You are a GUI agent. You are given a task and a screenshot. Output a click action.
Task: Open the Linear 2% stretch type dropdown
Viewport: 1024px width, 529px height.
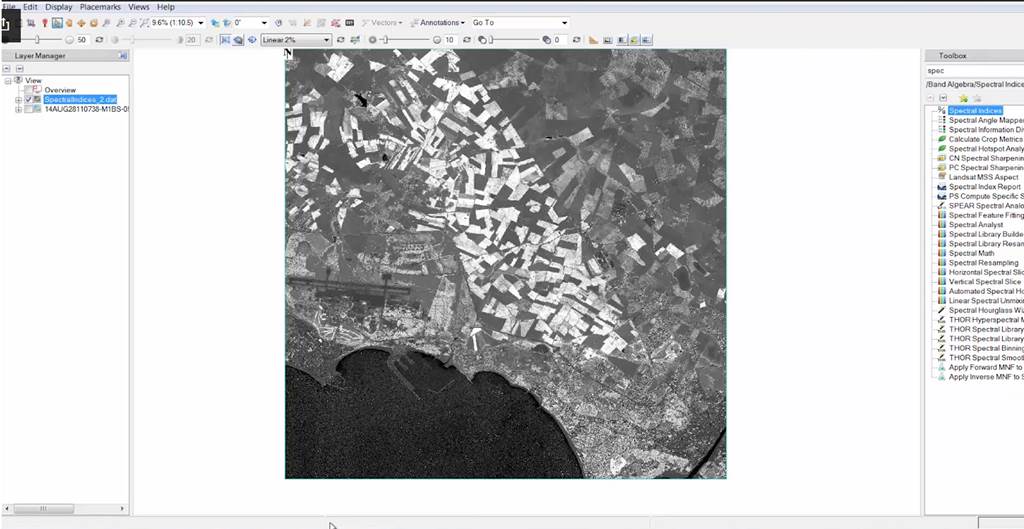tap(296, 40)
